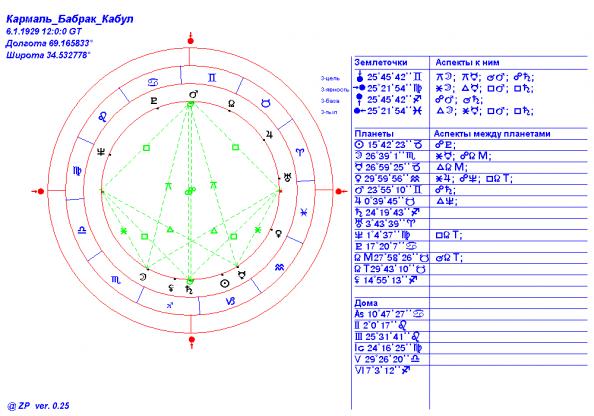Click the ZP ver. 0.25 label
594x416 pixels.
38,406
